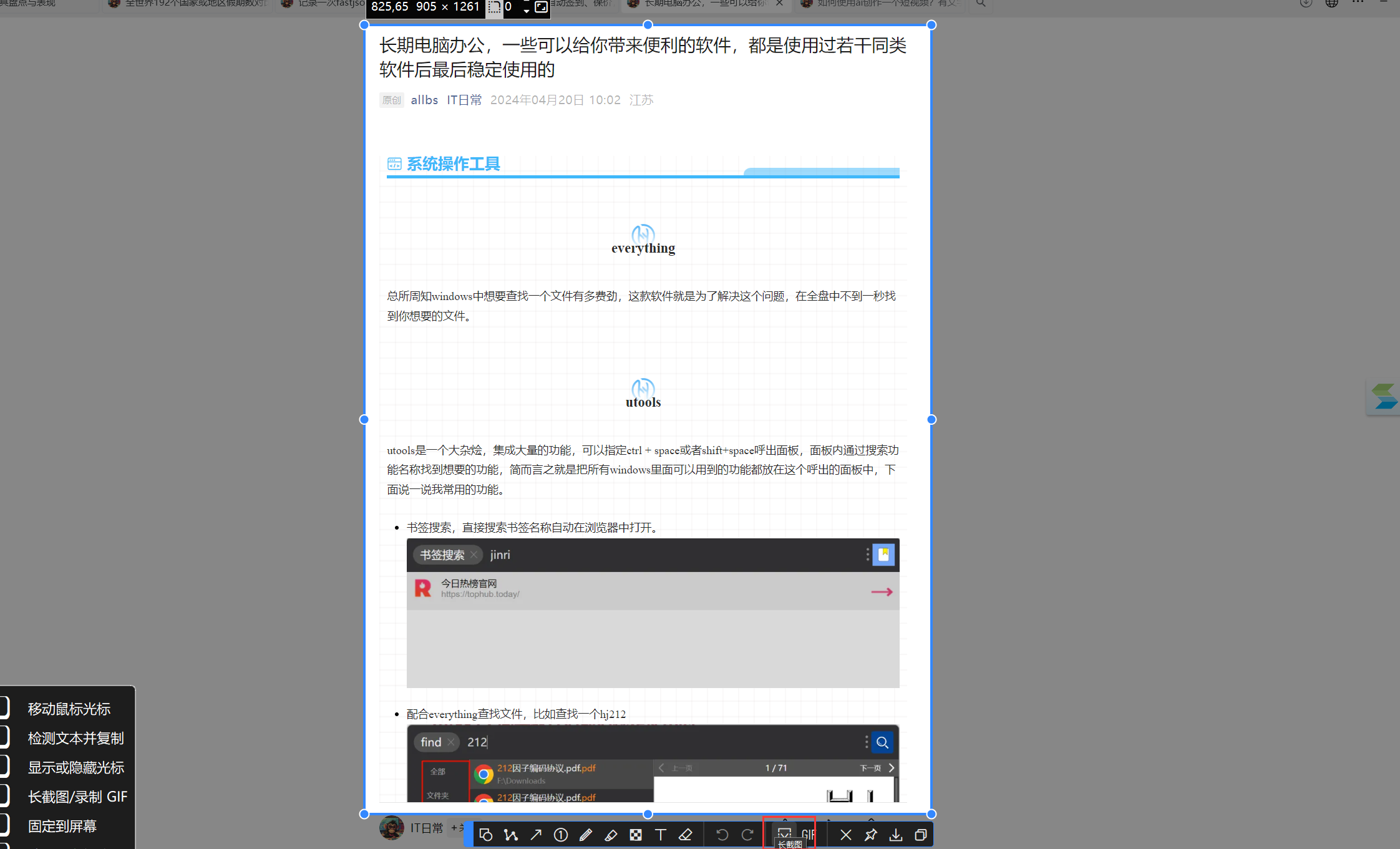Toggle rounded corner selection icon
The width and height of the screenshot is (1400, 849).
[x=495, y=7]
